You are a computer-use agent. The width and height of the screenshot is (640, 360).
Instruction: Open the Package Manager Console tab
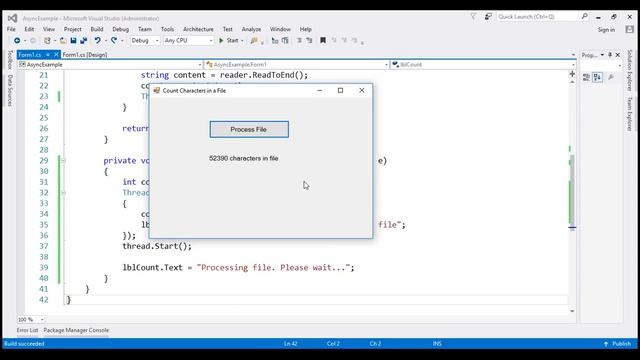pos(76,330)
